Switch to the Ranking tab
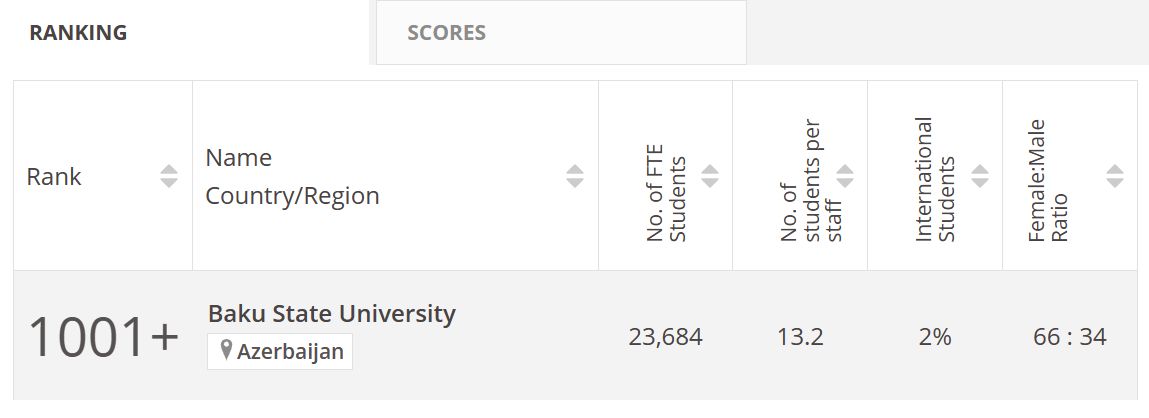The height and width of the screenshot is (418, 1149). [78, 33]
